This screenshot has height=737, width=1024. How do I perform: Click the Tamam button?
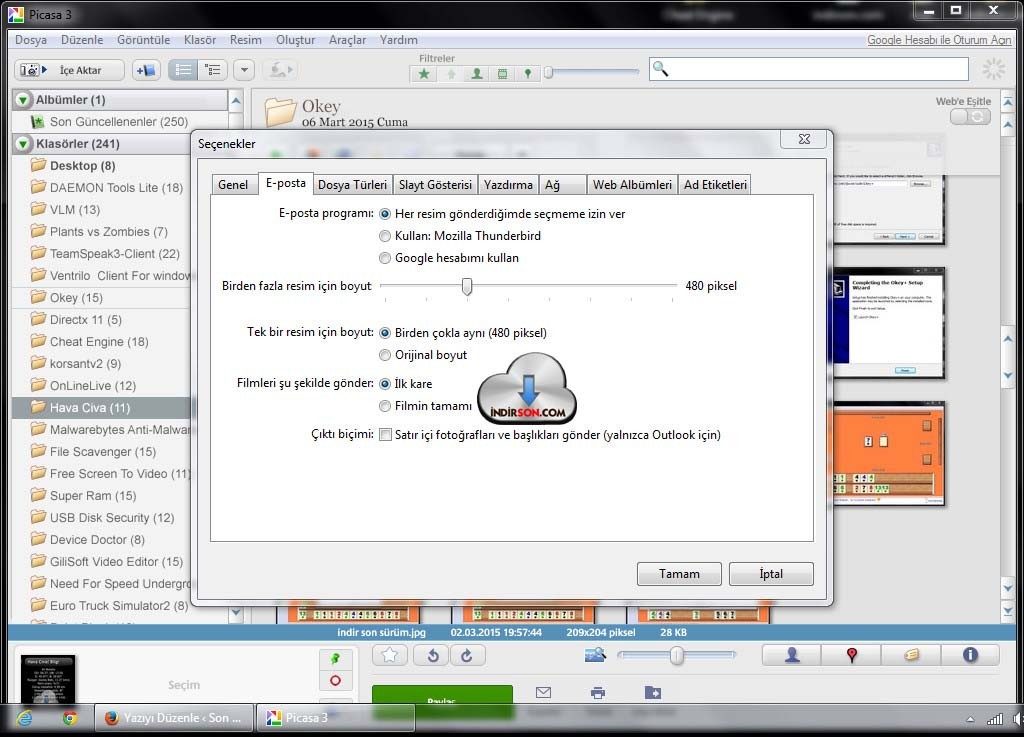(679, 574)
